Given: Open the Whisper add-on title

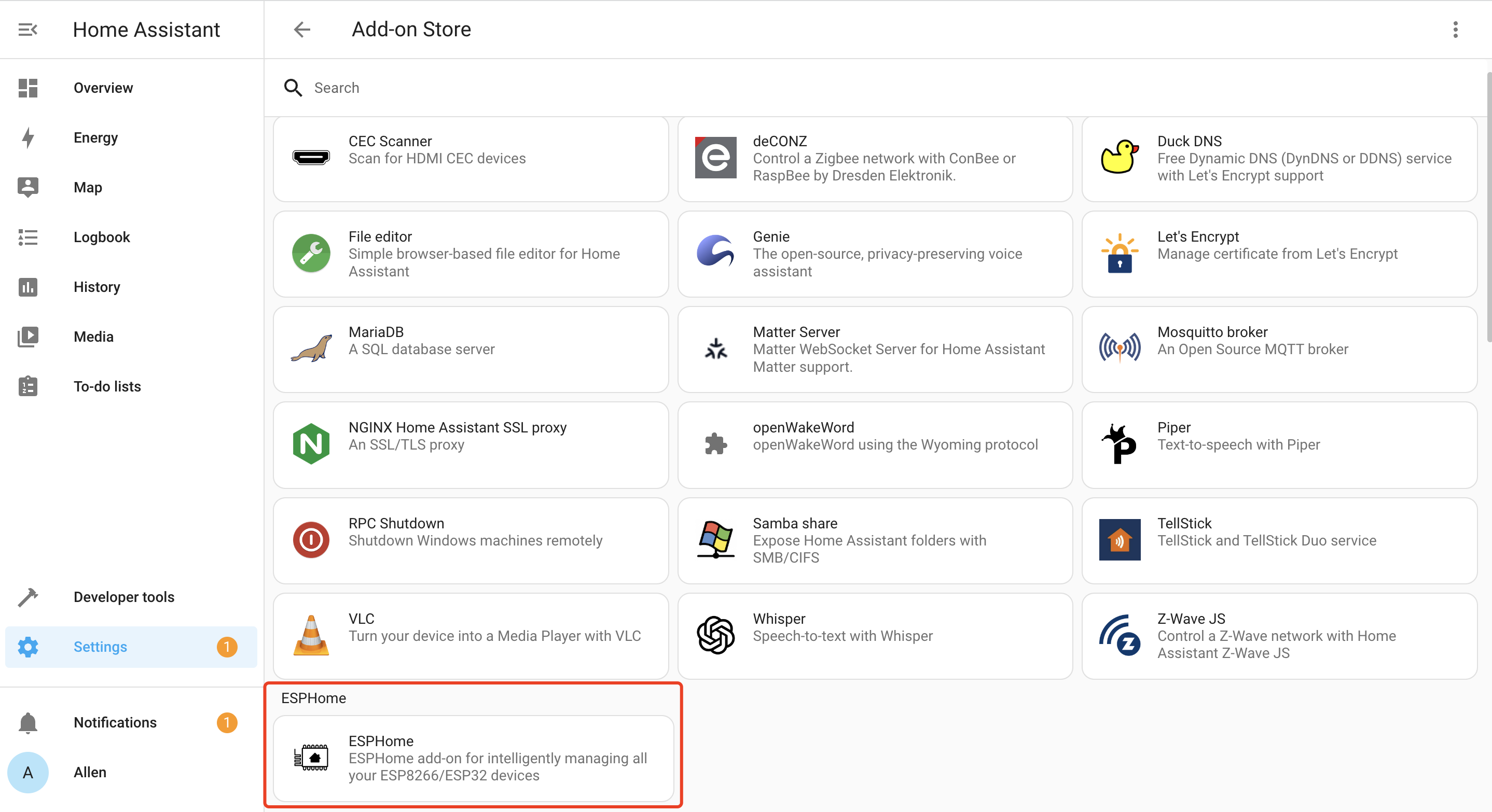Looking at the screenshot, I should point(779,619).
